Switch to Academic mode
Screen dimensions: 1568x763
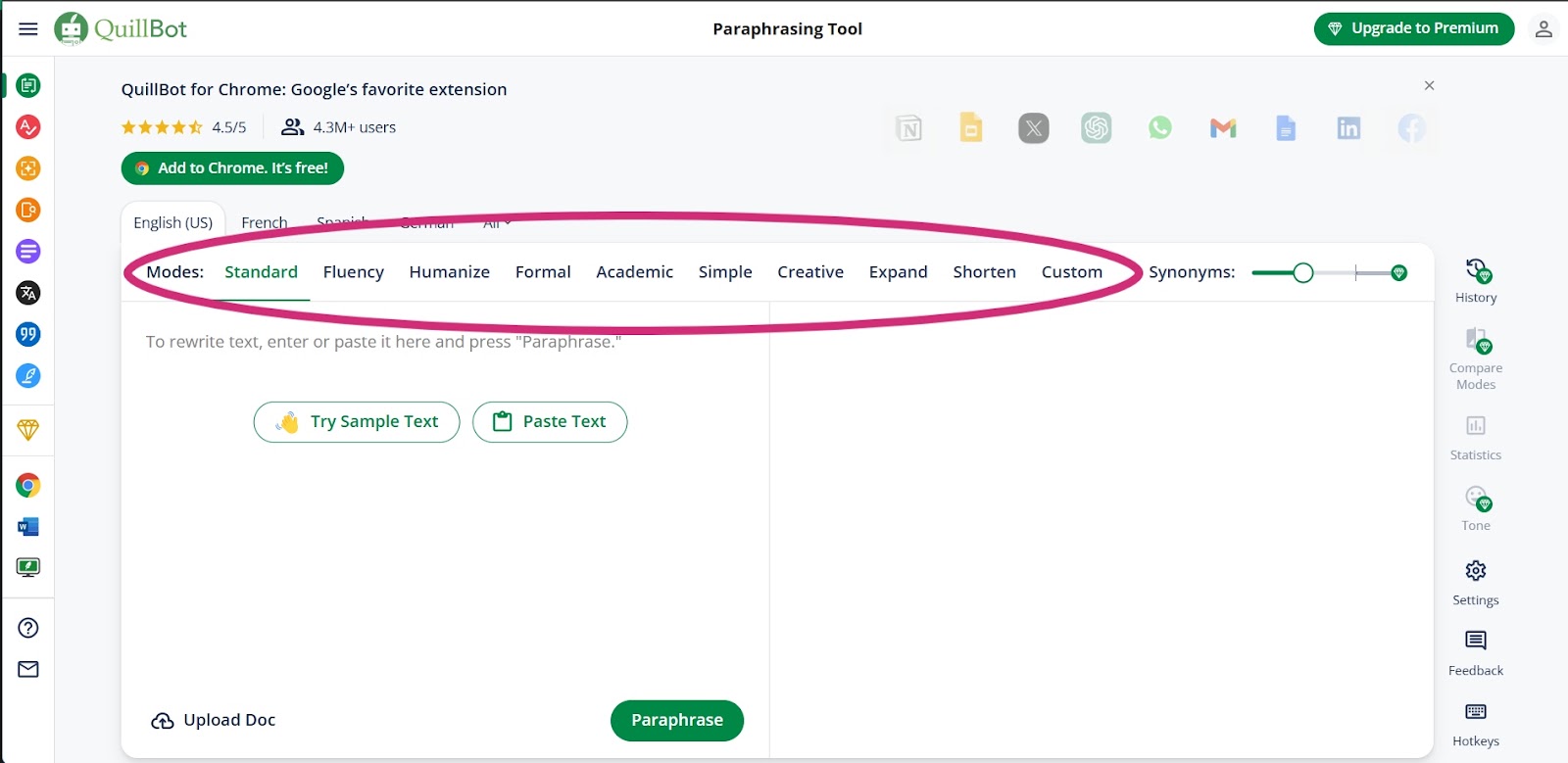635,272
